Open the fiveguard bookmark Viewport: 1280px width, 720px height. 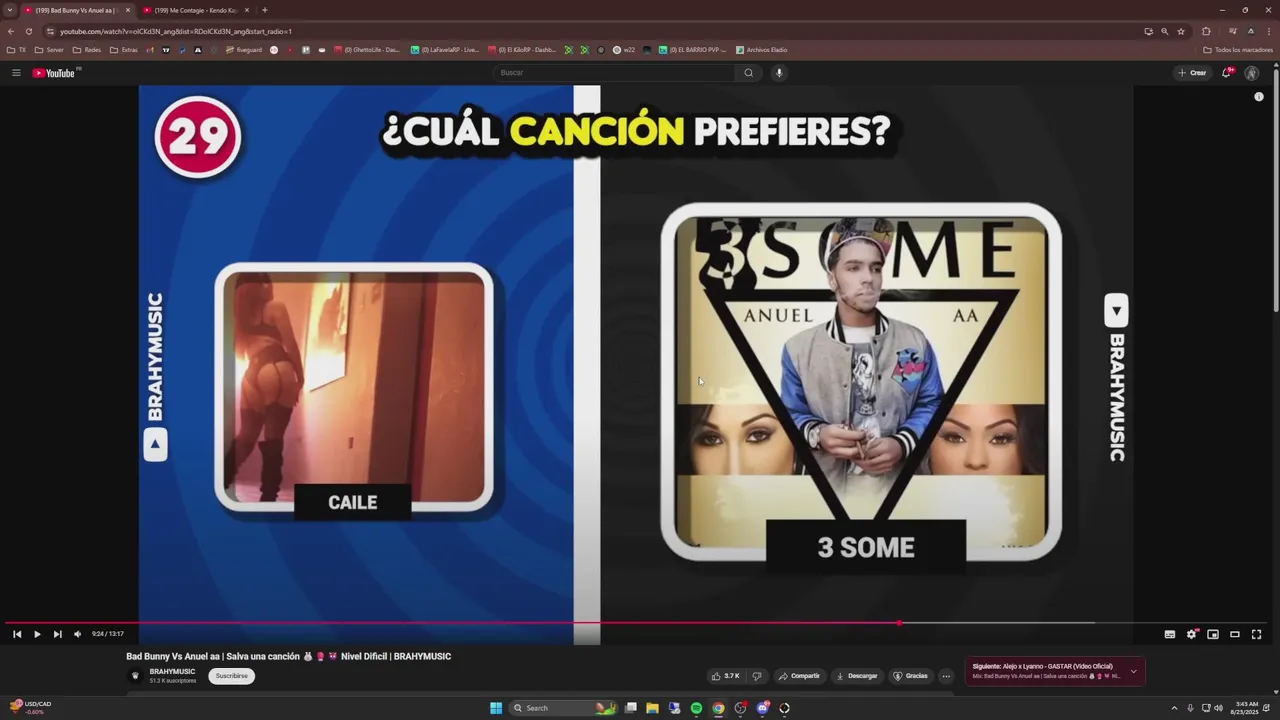pos(244,50)
